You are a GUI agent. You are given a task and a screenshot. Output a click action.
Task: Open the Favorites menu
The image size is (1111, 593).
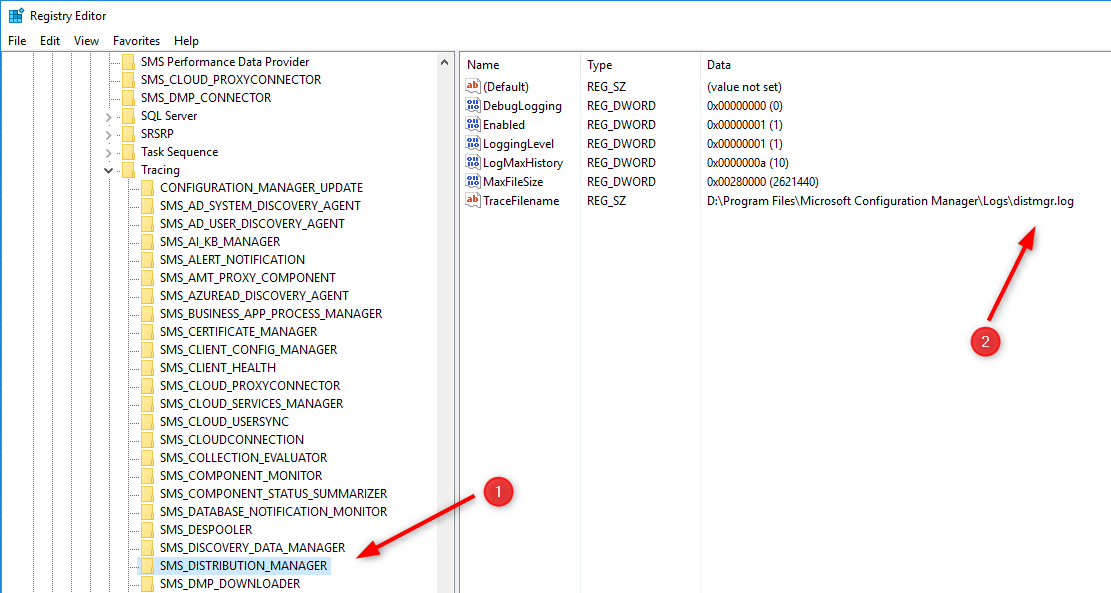point(136,41)
